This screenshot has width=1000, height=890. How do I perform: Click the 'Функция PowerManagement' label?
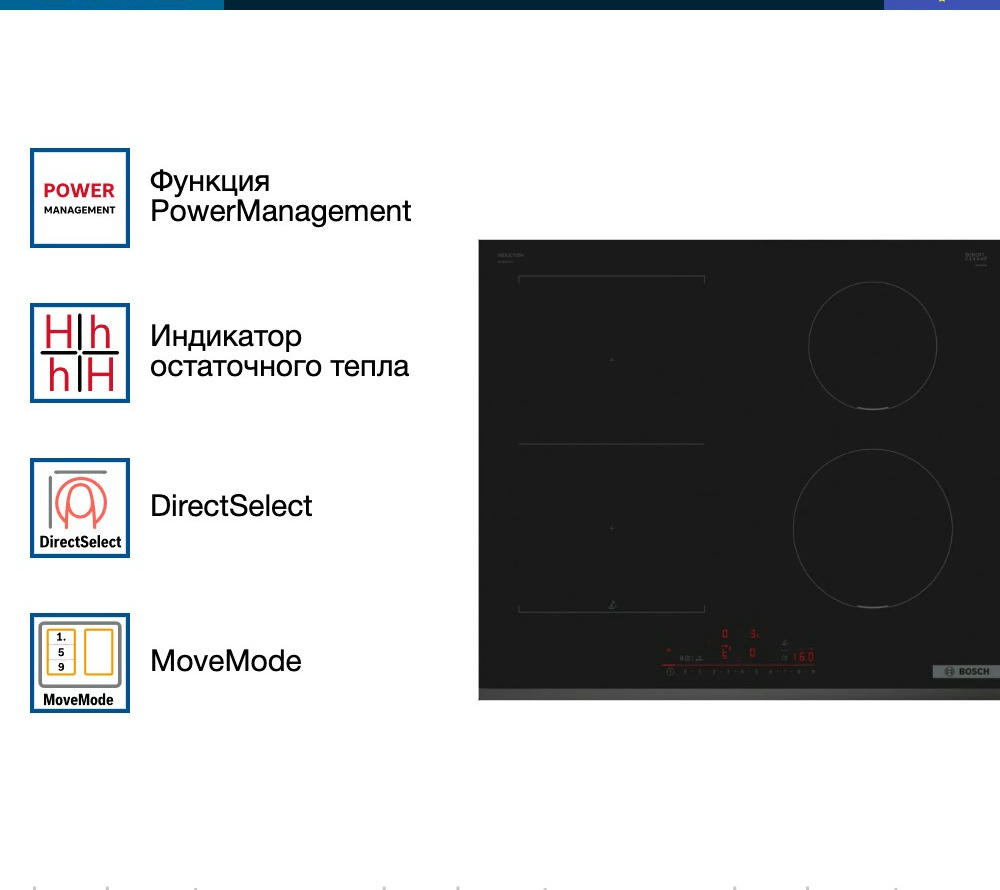point(280,196)
